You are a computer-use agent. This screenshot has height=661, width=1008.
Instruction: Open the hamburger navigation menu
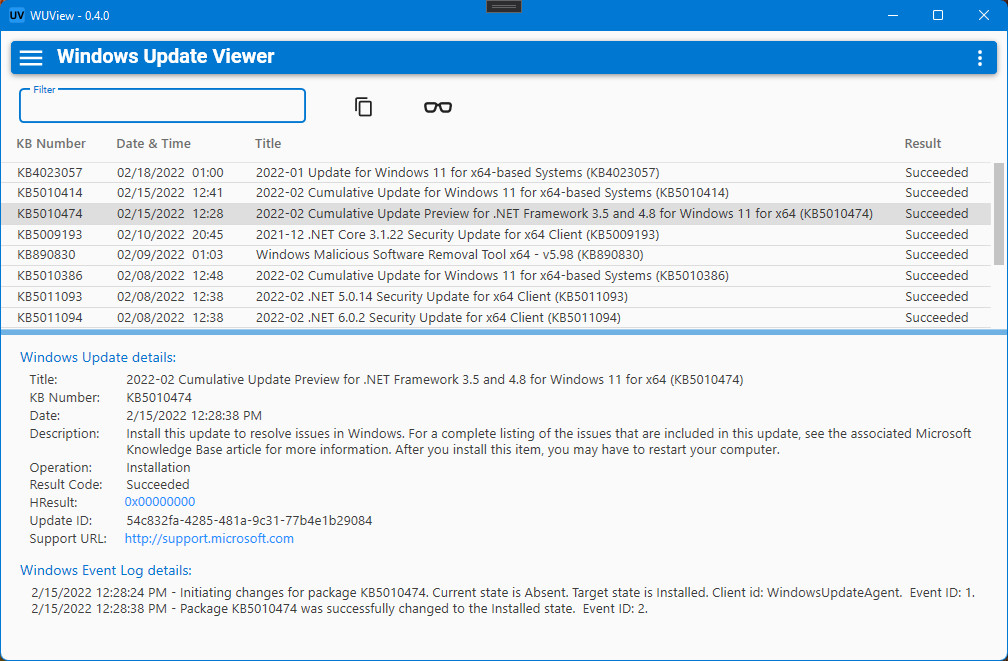point(31,57)
